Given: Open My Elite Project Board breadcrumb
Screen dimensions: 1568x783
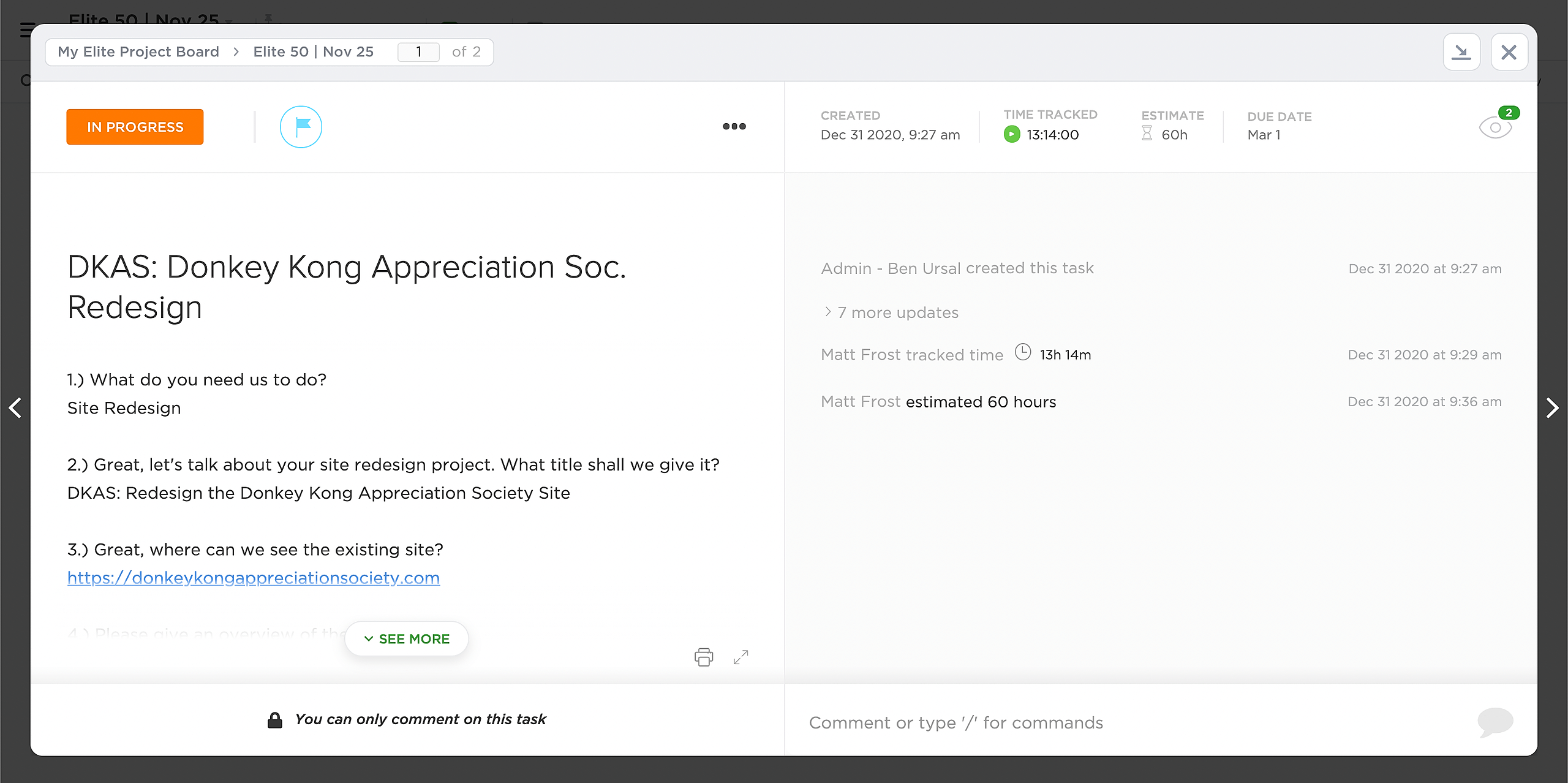Looking at the screenshot, I should pos(138,51).
